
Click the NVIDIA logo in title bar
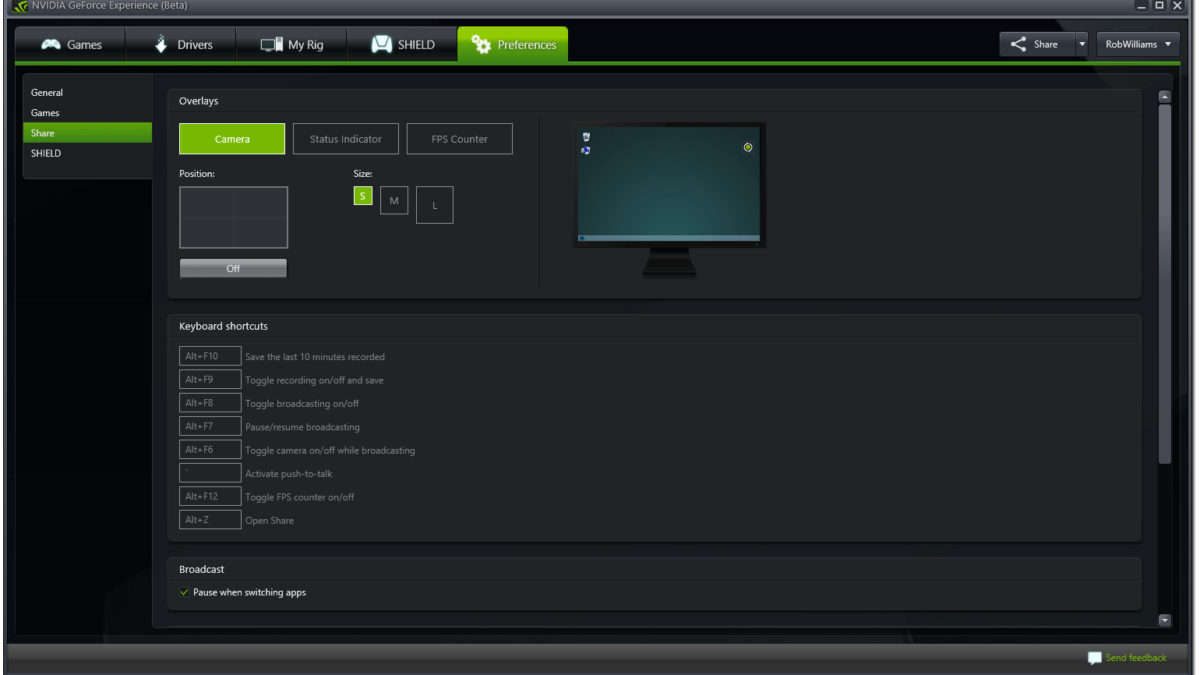click(19, 6)
